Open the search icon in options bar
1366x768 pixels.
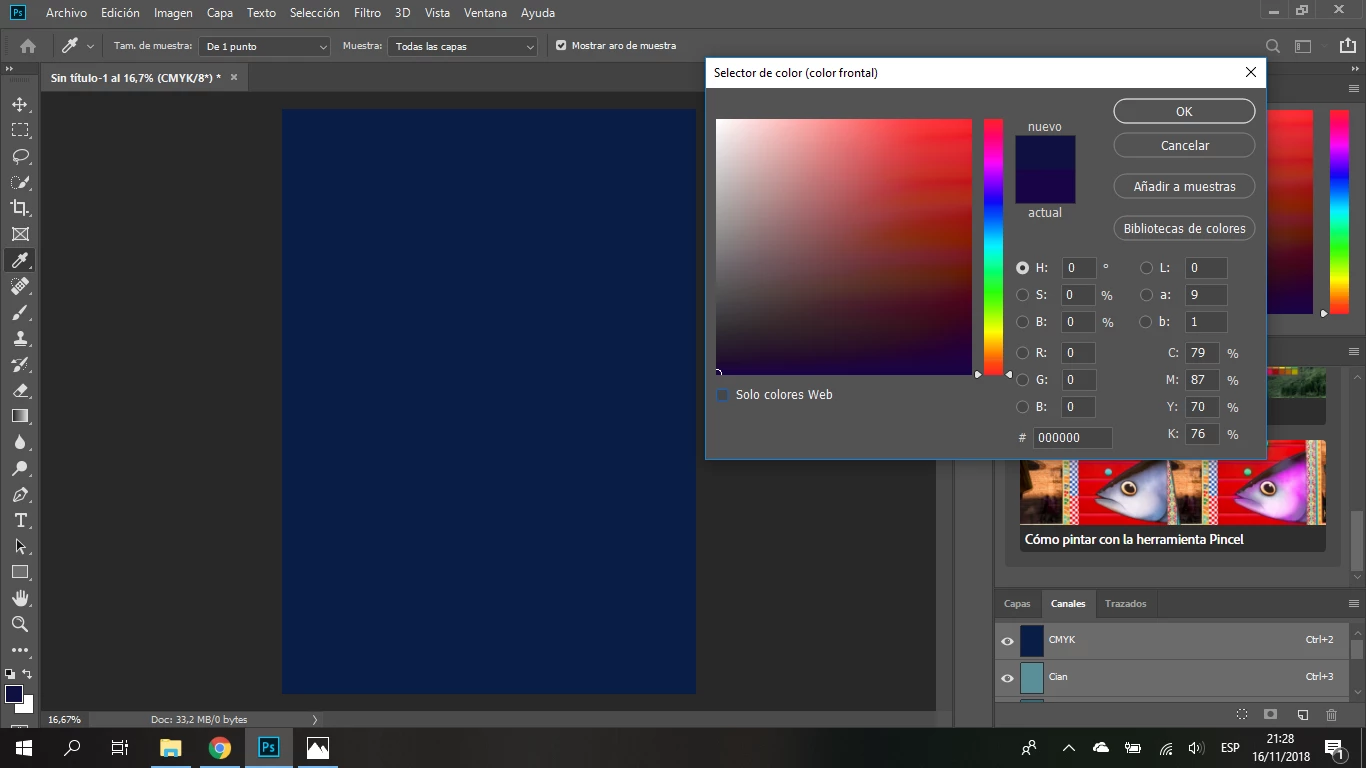pos(1272,46)
